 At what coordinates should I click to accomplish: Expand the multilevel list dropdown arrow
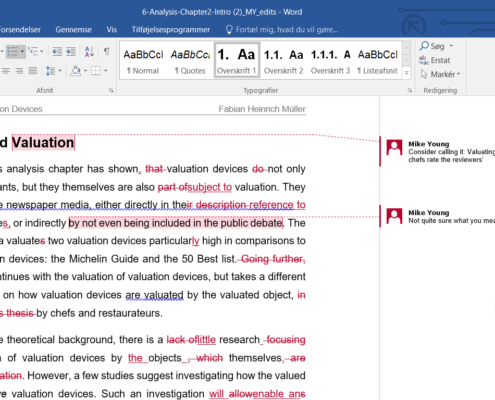pos(42,52)
